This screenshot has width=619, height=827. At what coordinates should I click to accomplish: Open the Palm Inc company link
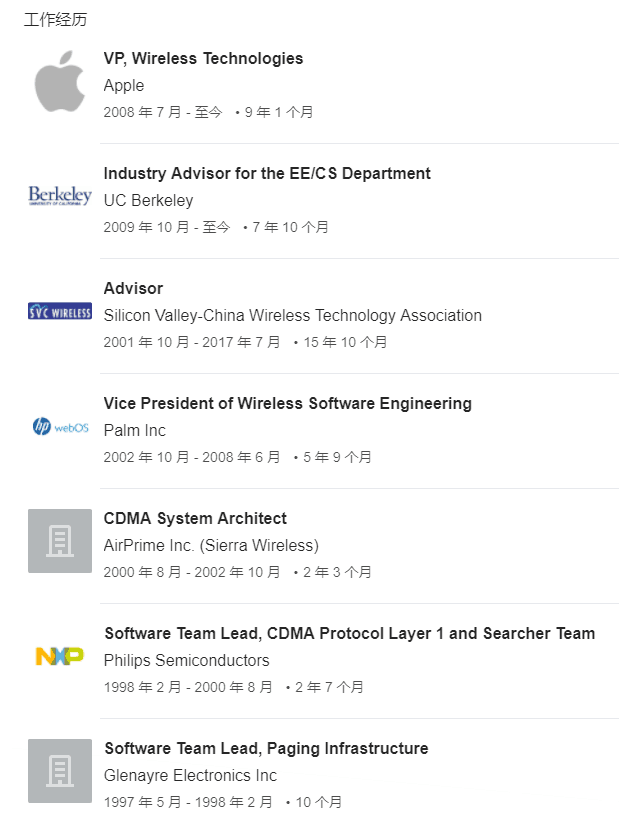(x=135, y=430)
